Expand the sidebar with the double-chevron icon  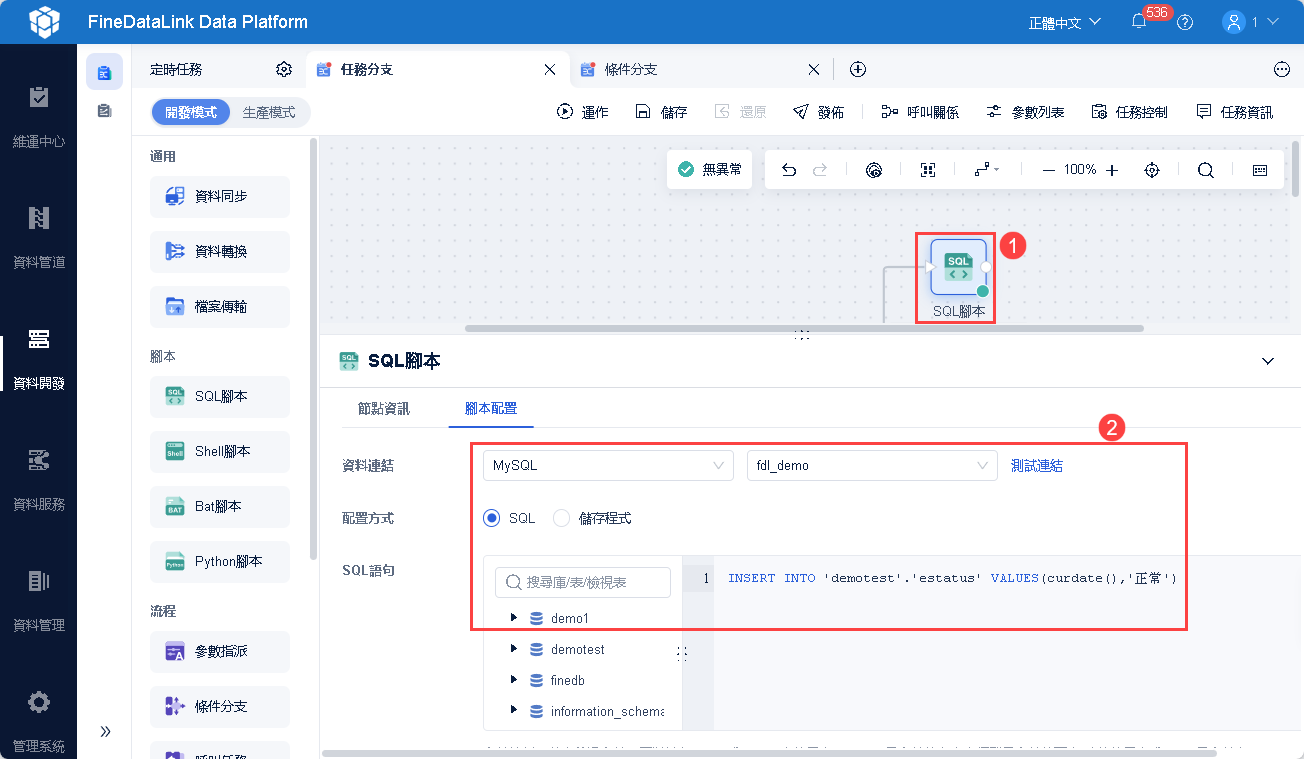(105, 731)
